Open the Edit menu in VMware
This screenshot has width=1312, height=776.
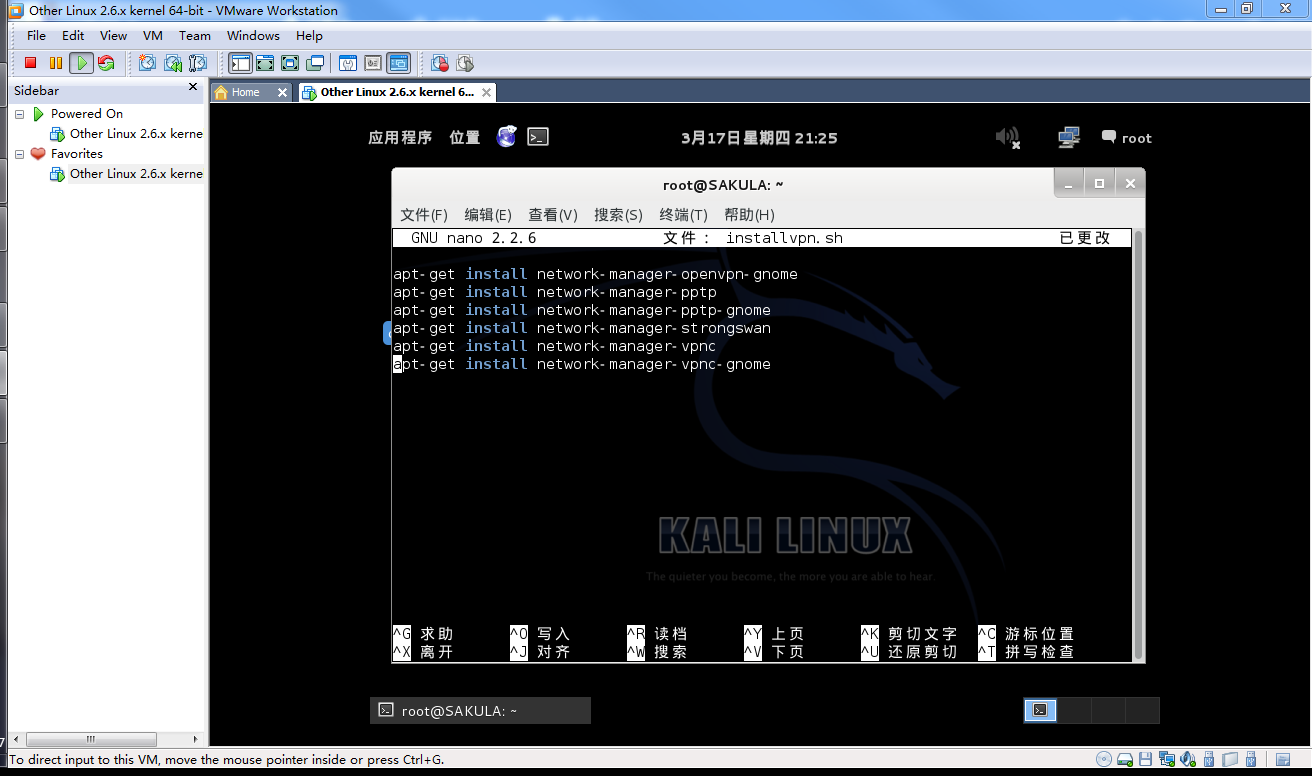[73, 35]
